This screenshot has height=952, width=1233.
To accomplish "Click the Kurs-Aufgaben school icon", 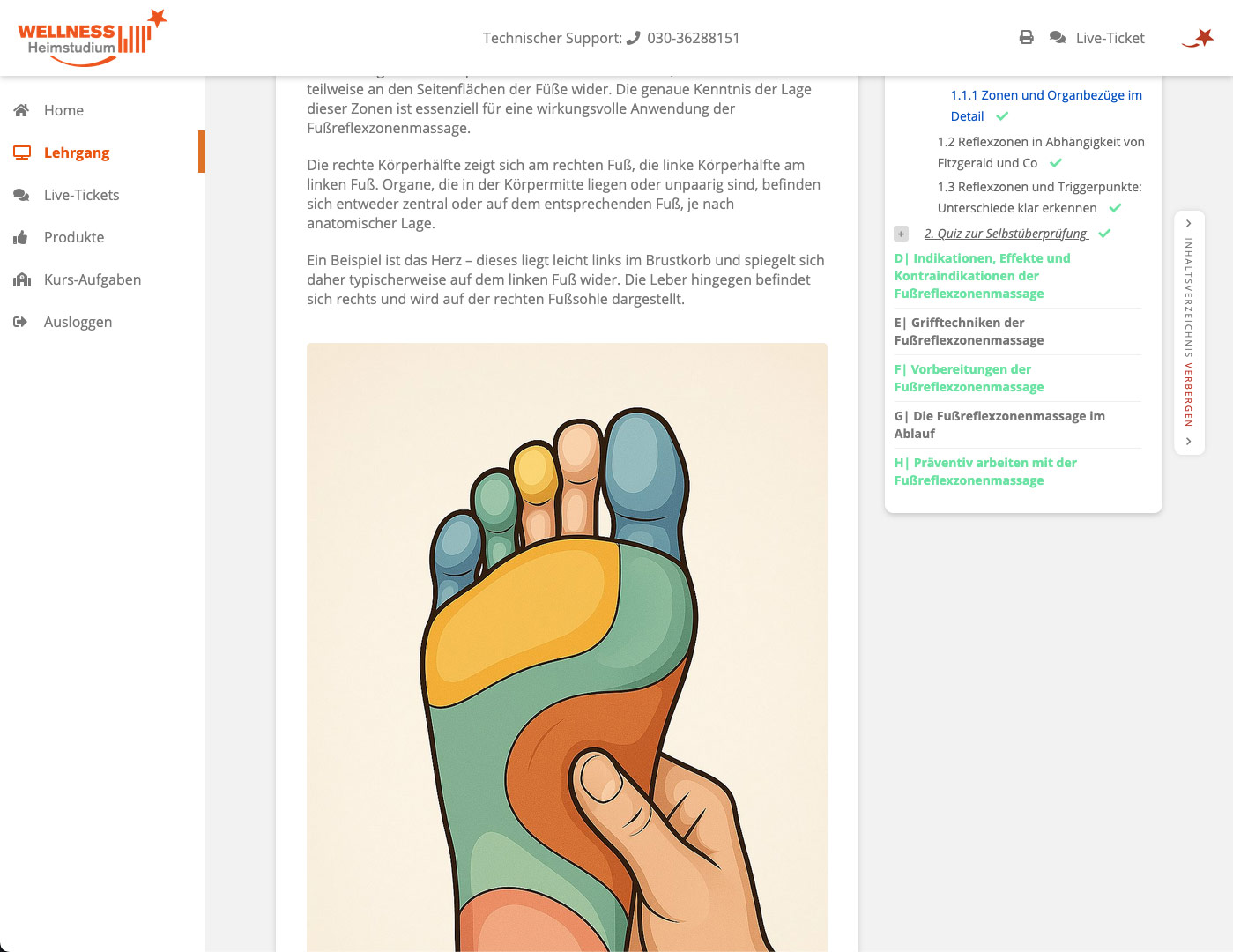I will pyautogui.click(x=22, y=279).
